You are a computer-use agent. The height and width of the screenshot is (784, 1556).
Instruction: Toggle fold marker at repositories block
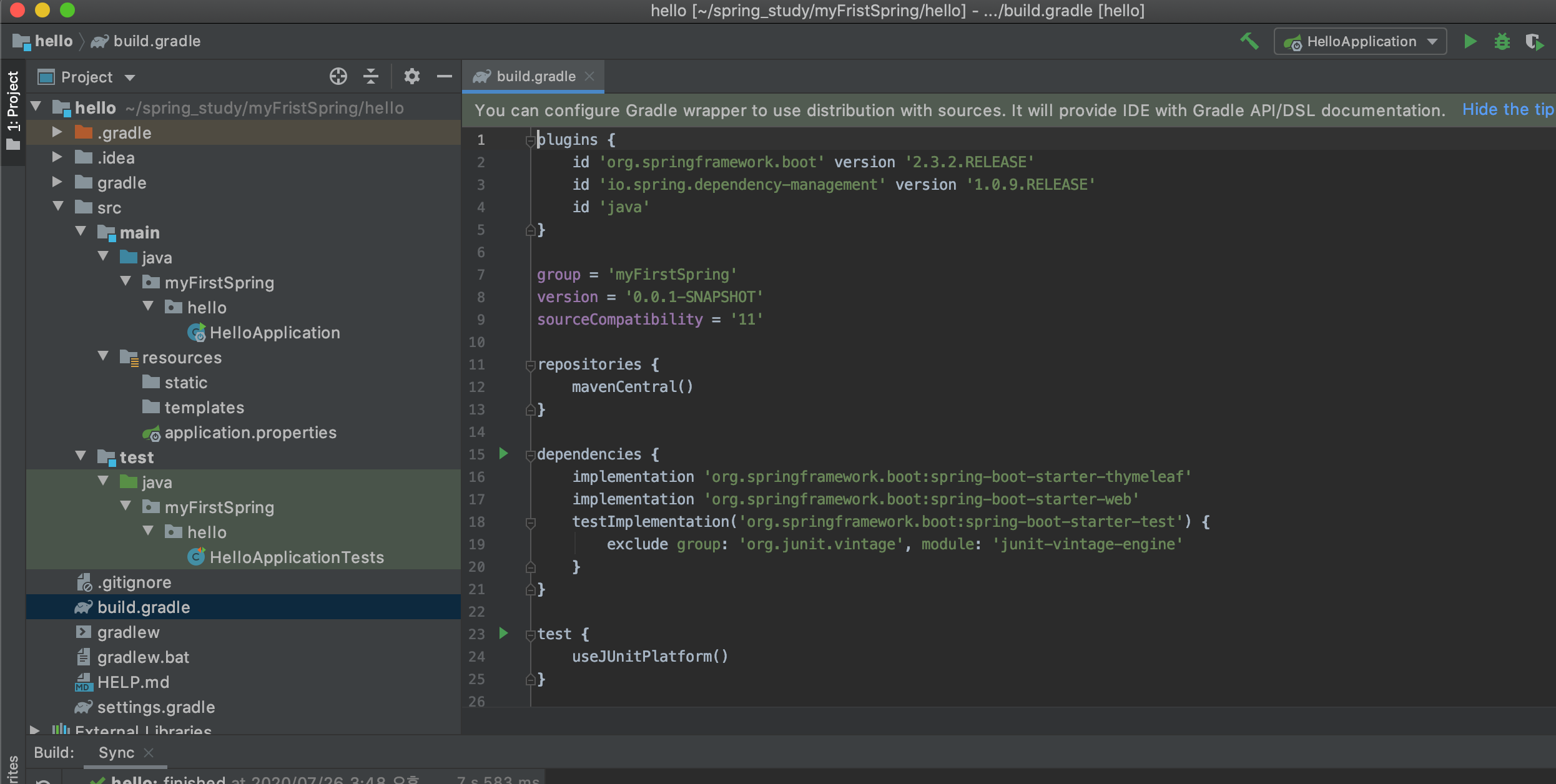click(x=530, y=365)
